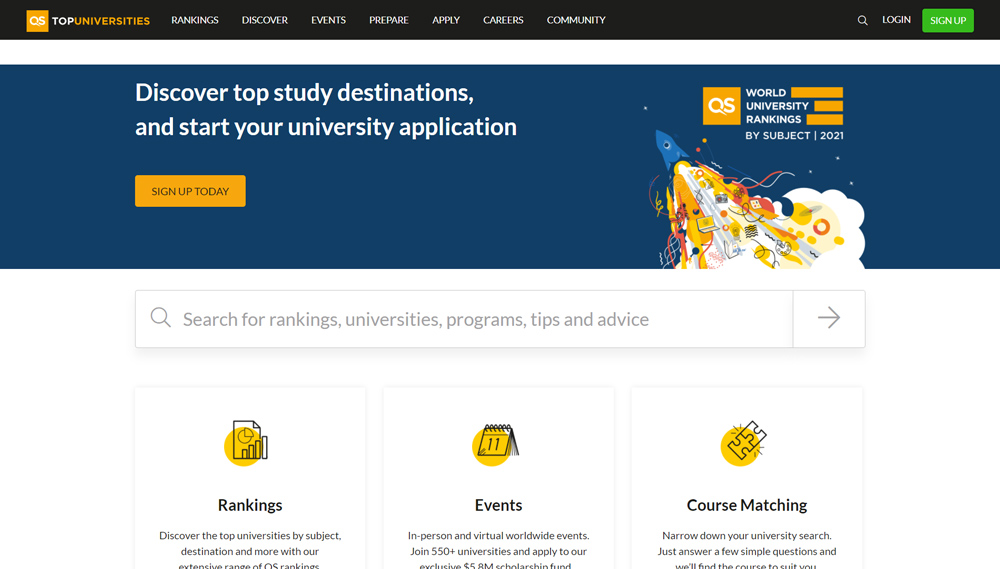Click the rocket illustration banner
This screenshot has height=569, width=1000.
pyautogui.click(x=756, y=199)
